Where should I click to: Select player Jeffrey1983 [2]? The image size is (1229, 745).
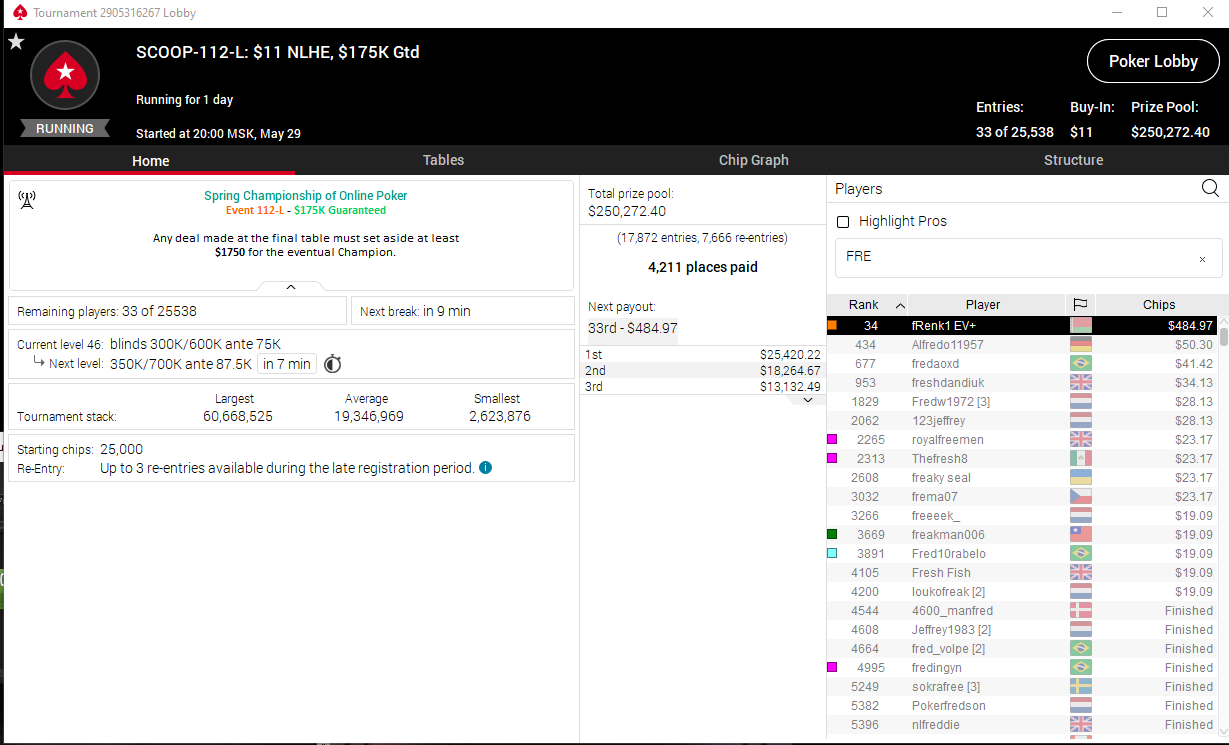pyautogui.click(x=1021, y=629)
